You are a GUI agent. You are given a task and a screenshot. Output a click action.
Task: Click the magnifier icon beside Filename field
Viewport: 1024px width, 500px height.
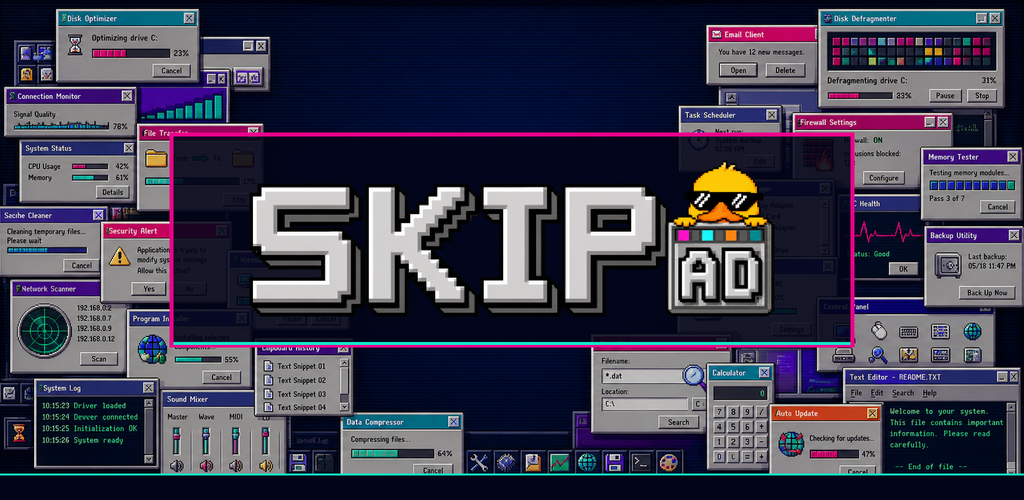point(694,376)
